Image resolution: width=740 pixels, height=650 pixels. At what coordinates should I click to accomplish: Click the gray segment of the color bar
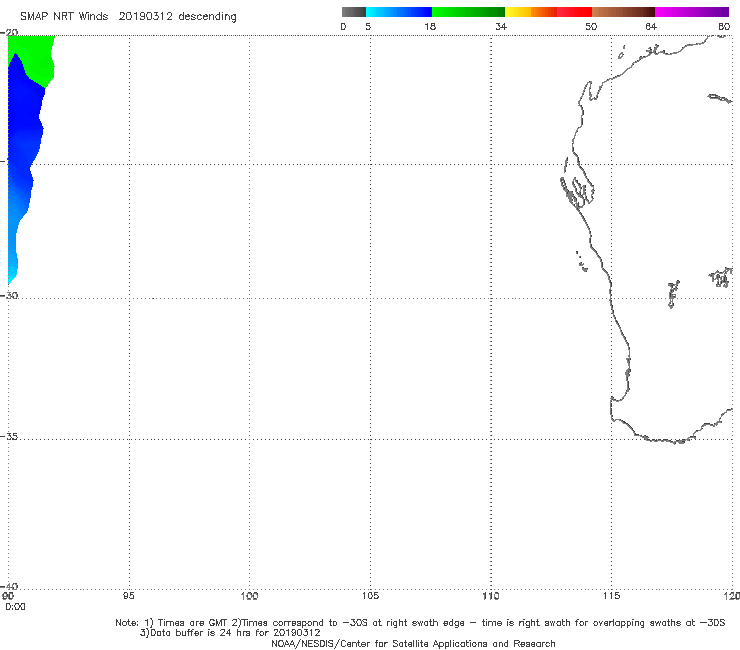354,12
